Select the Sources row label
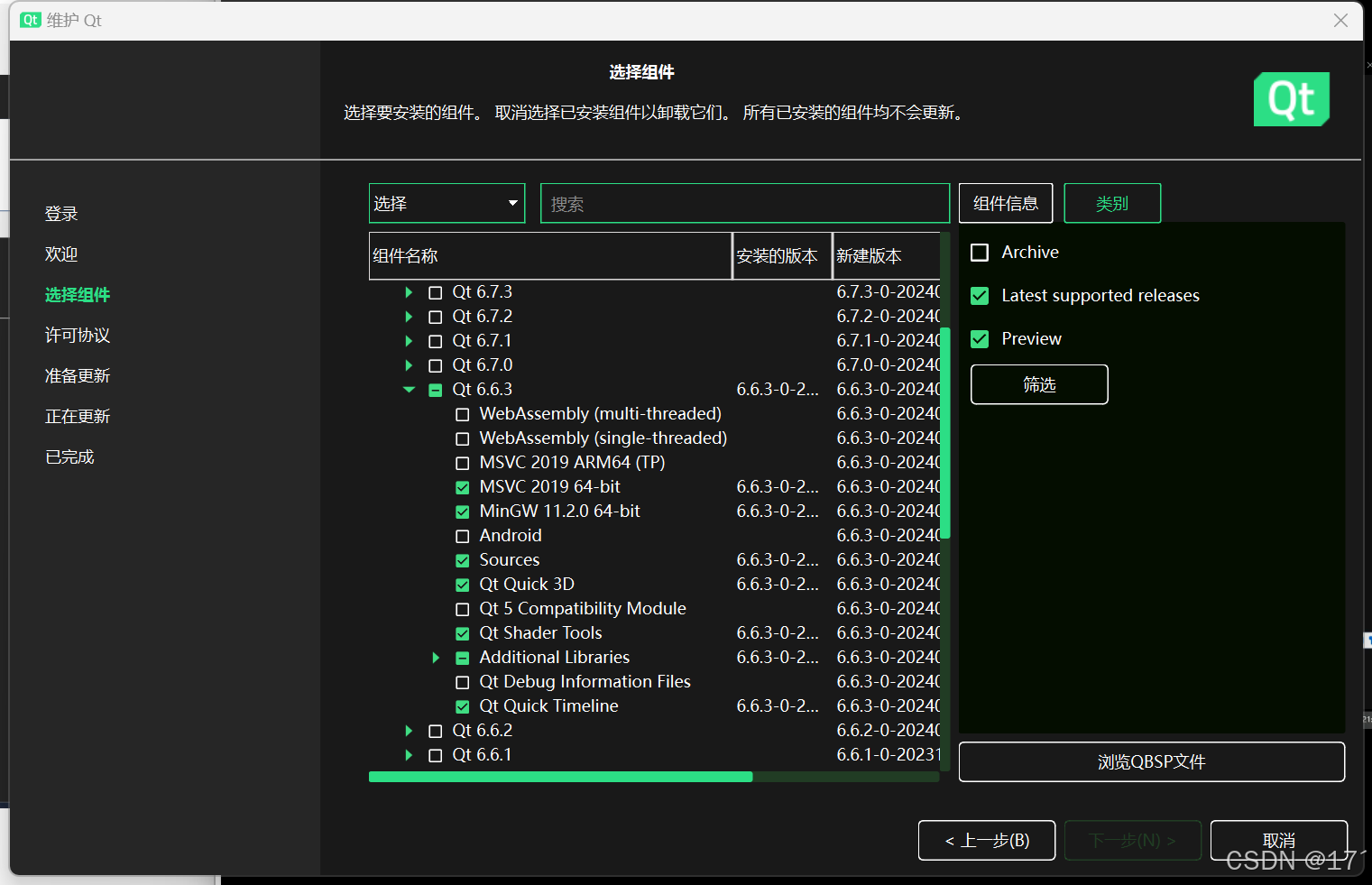 click(x=510, y=560)
